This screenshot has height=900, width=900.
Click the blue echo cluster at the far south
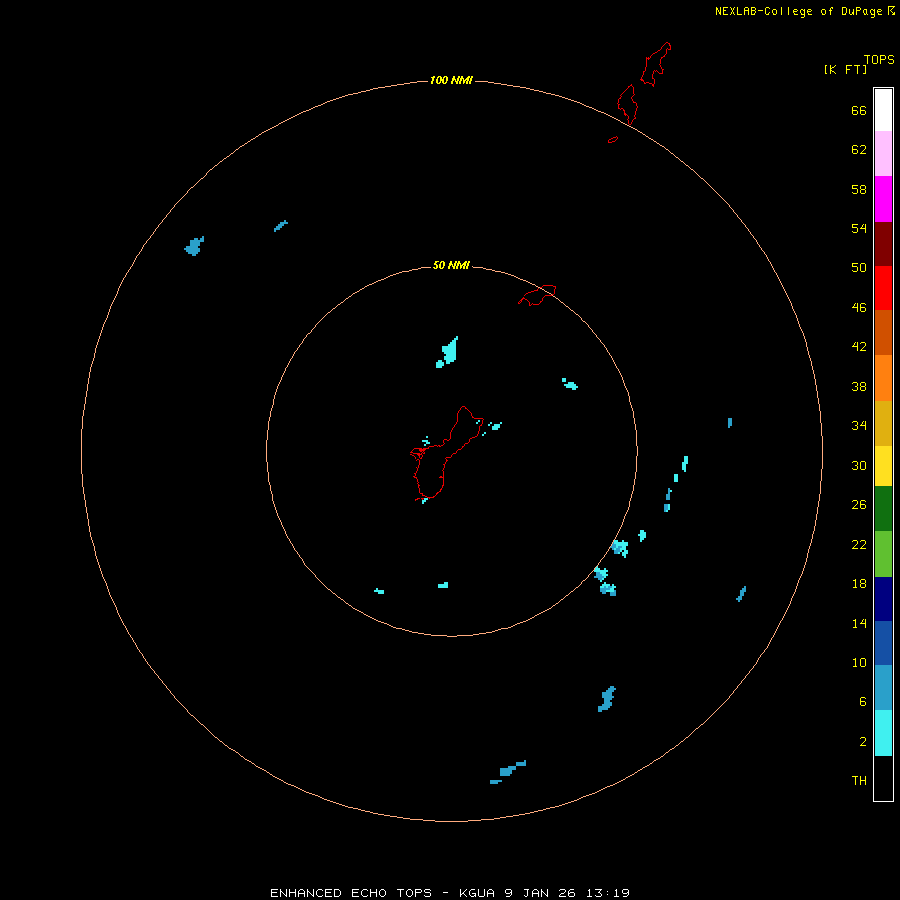pos(508,771)
